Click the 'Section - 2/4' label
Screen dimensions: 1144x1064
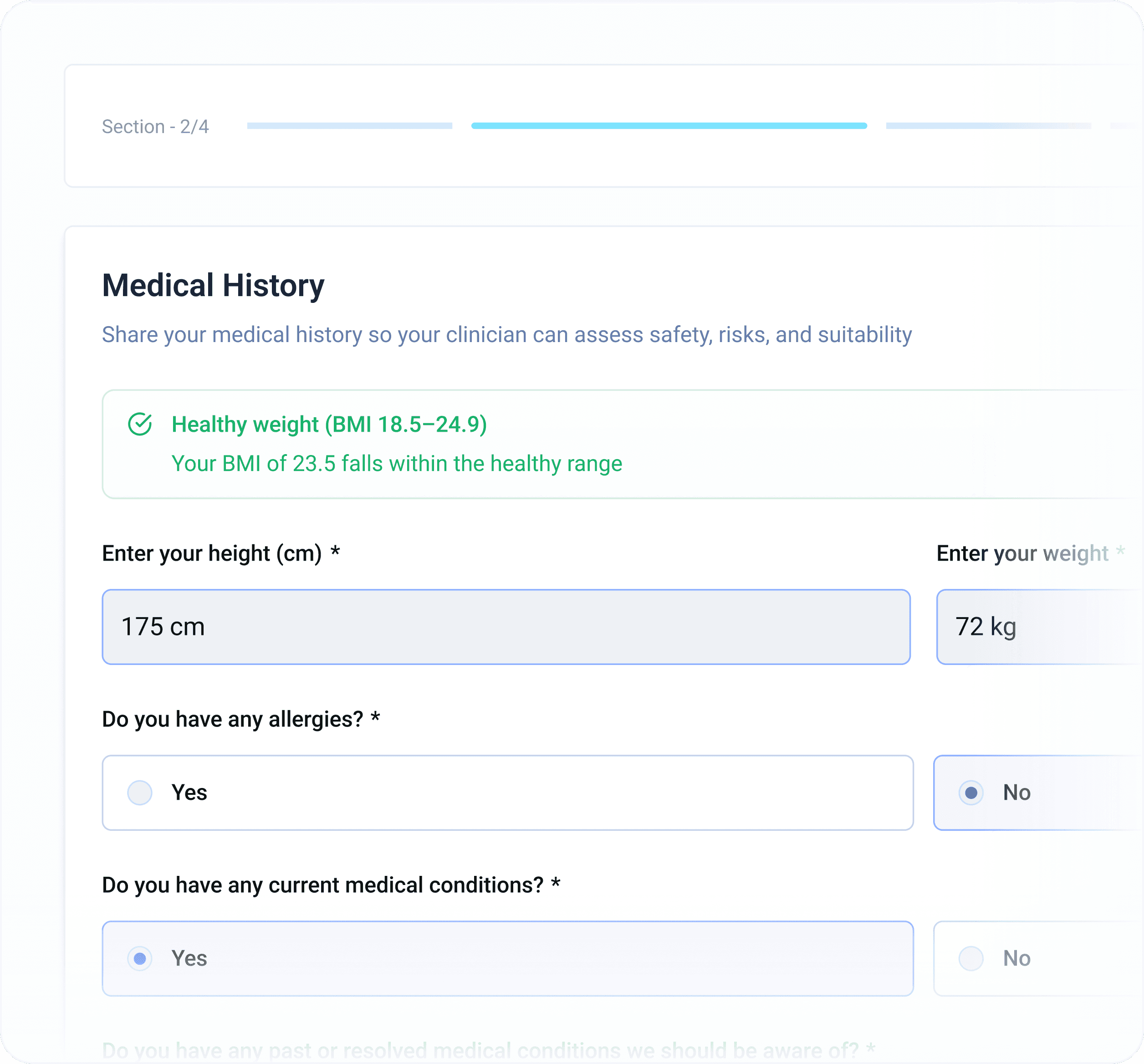[x=156, y=126]
